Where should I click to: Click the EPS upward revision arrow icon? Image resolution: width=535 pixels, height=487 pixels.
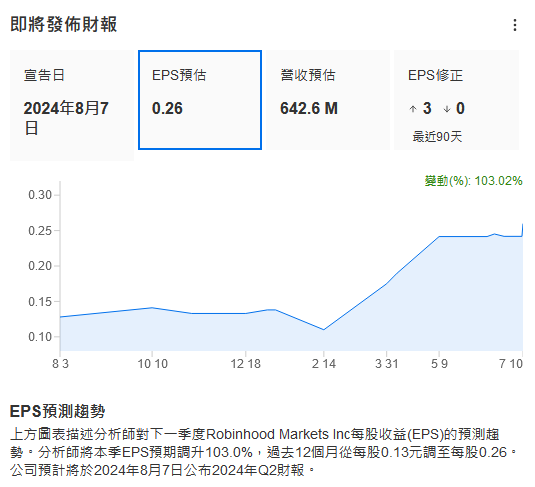pos(413,109)
